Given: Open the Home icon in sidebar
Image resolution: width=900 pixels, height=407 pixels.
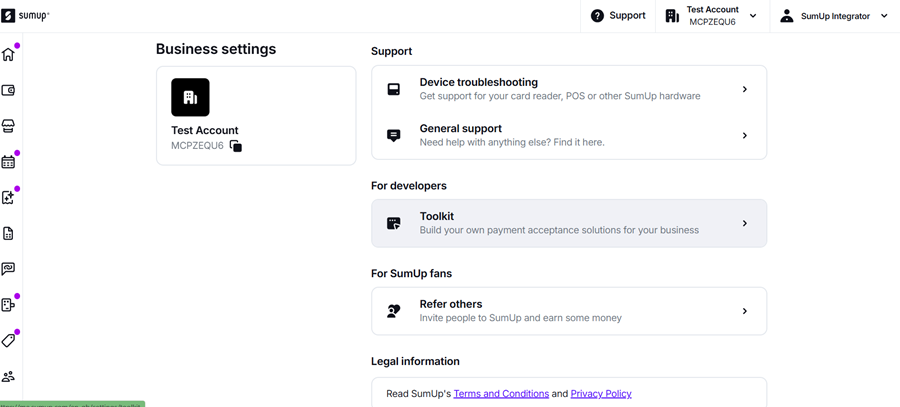Looking at the screenshot, I should click(x=8, y=55).
